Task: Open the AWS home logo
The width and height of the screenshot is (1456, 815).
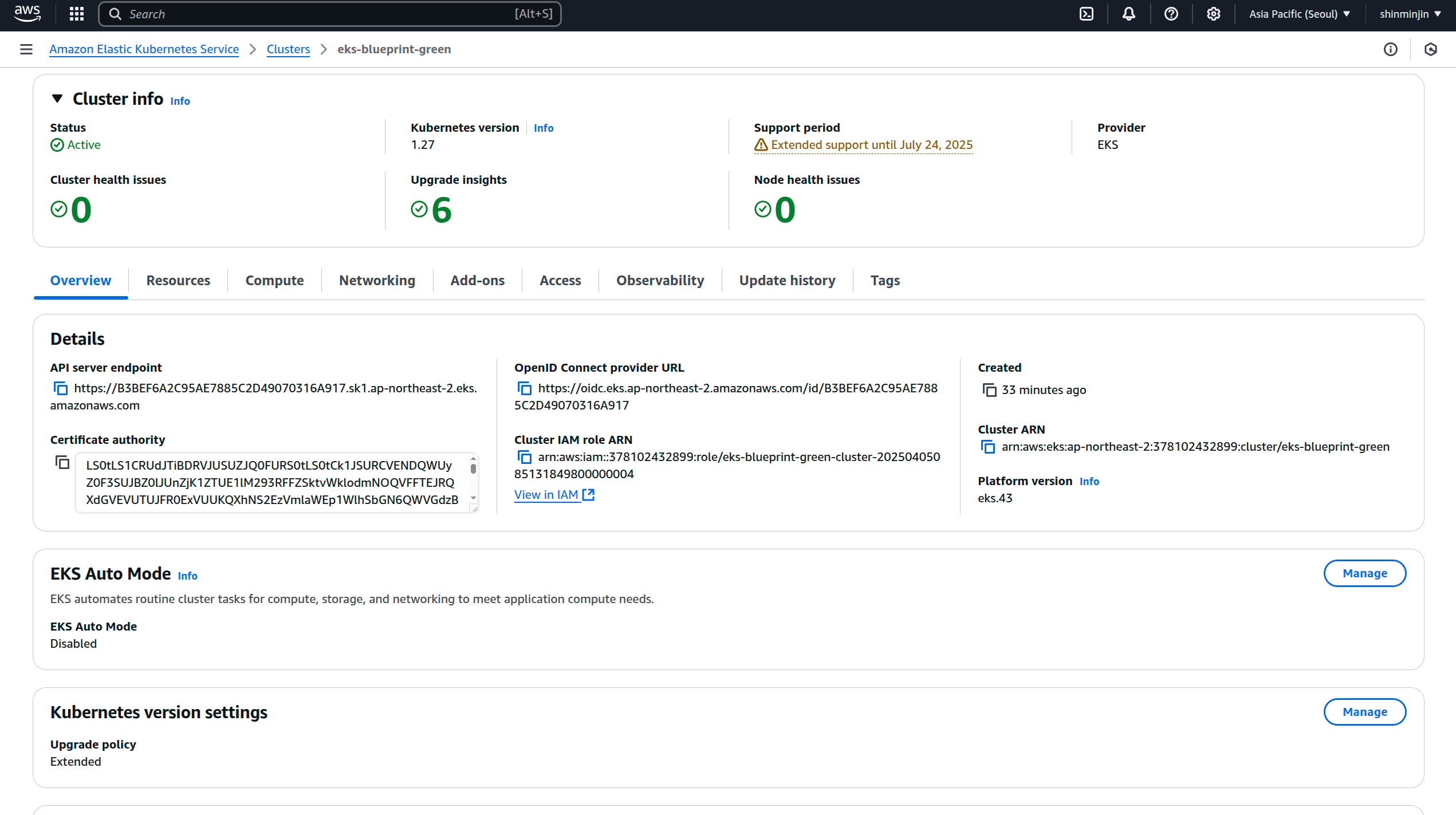Action: (27, 14)
